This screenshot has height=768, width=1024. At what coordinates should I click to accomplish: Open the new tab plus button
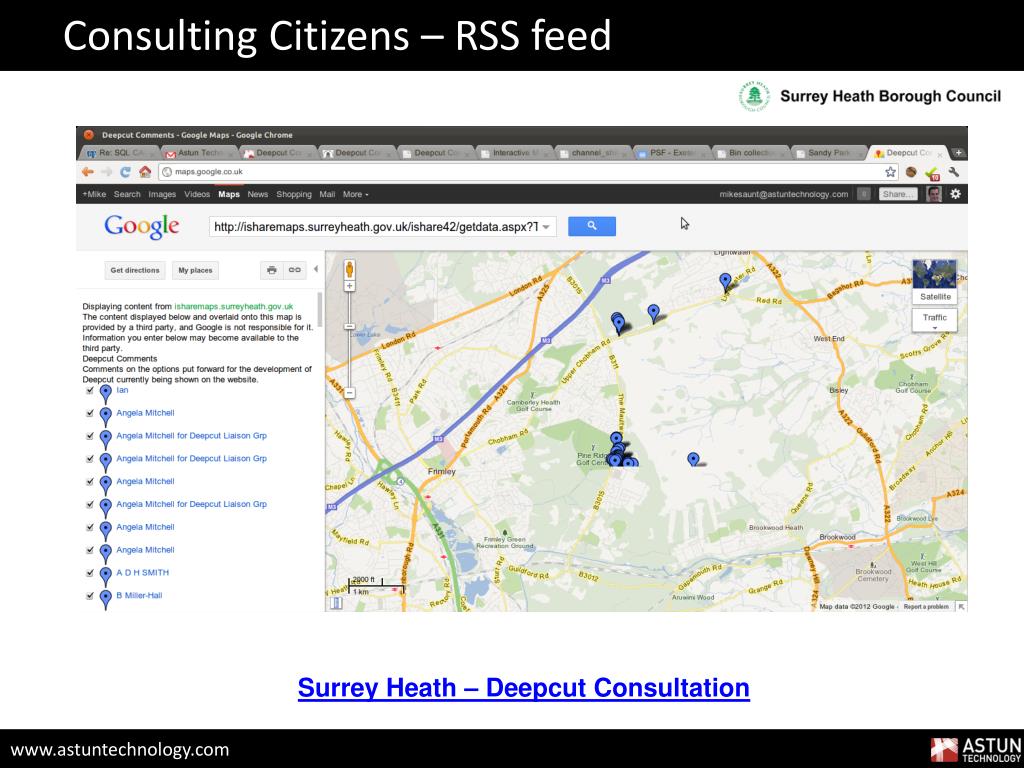click(958, 153)
